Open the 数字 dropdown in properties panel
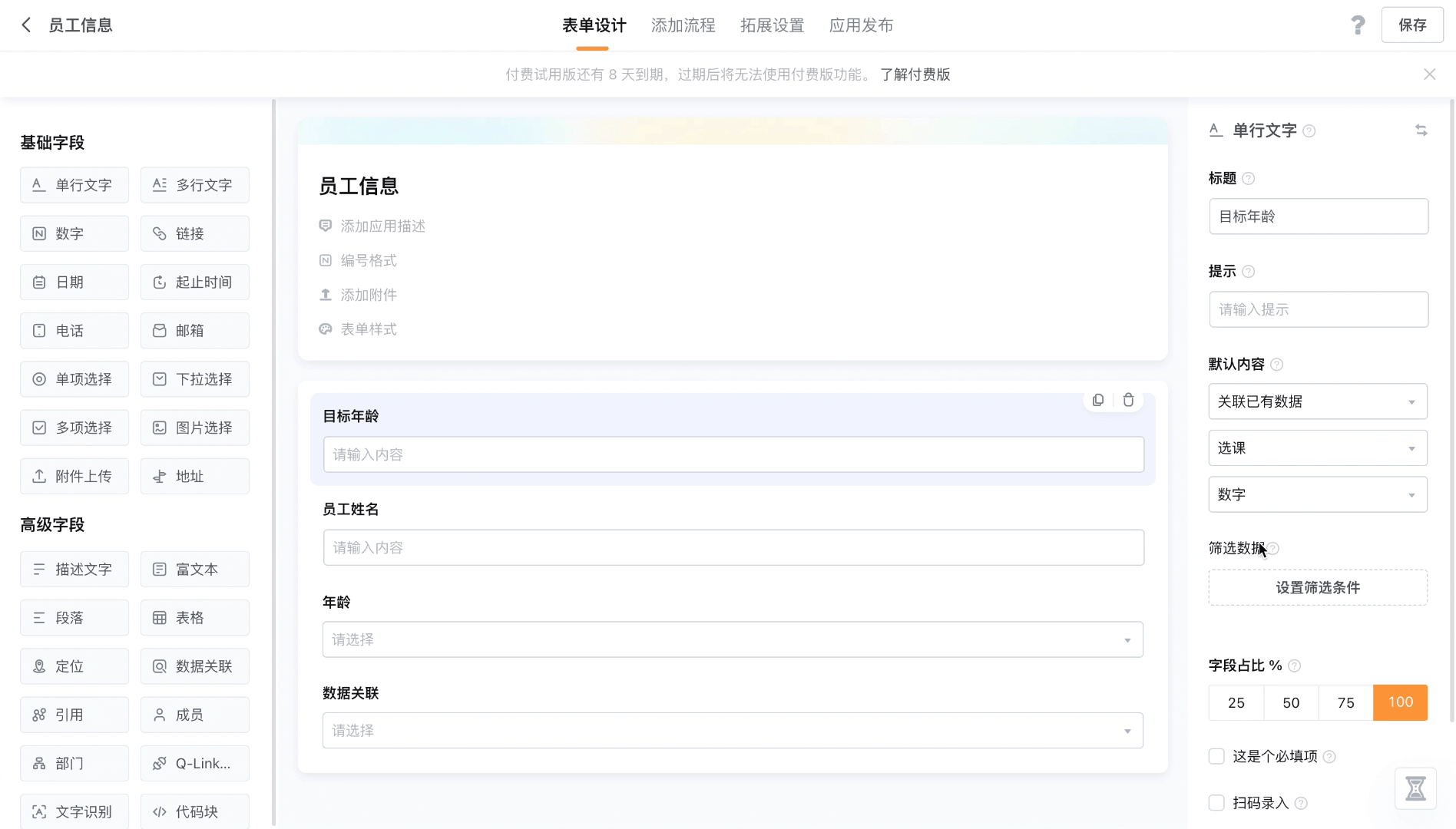The height and width of the screenshot is (829, 1456). pyautogui.click(x=1318, y=495)
